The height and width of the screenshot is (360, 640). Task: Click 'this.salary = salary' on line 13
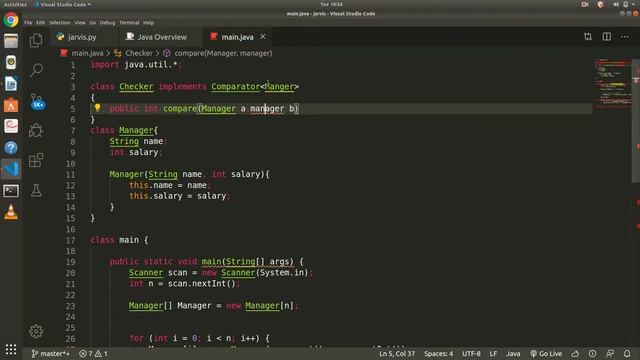[178, 196]
